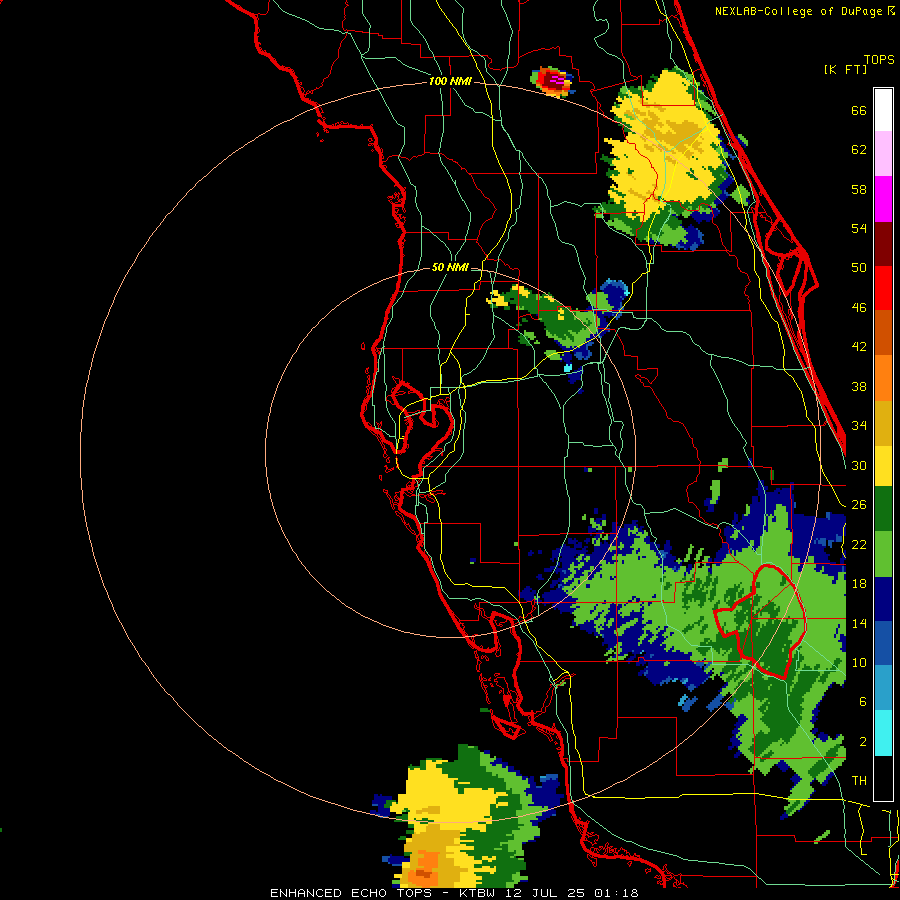Click the legend value "62"

click(859, 150)
